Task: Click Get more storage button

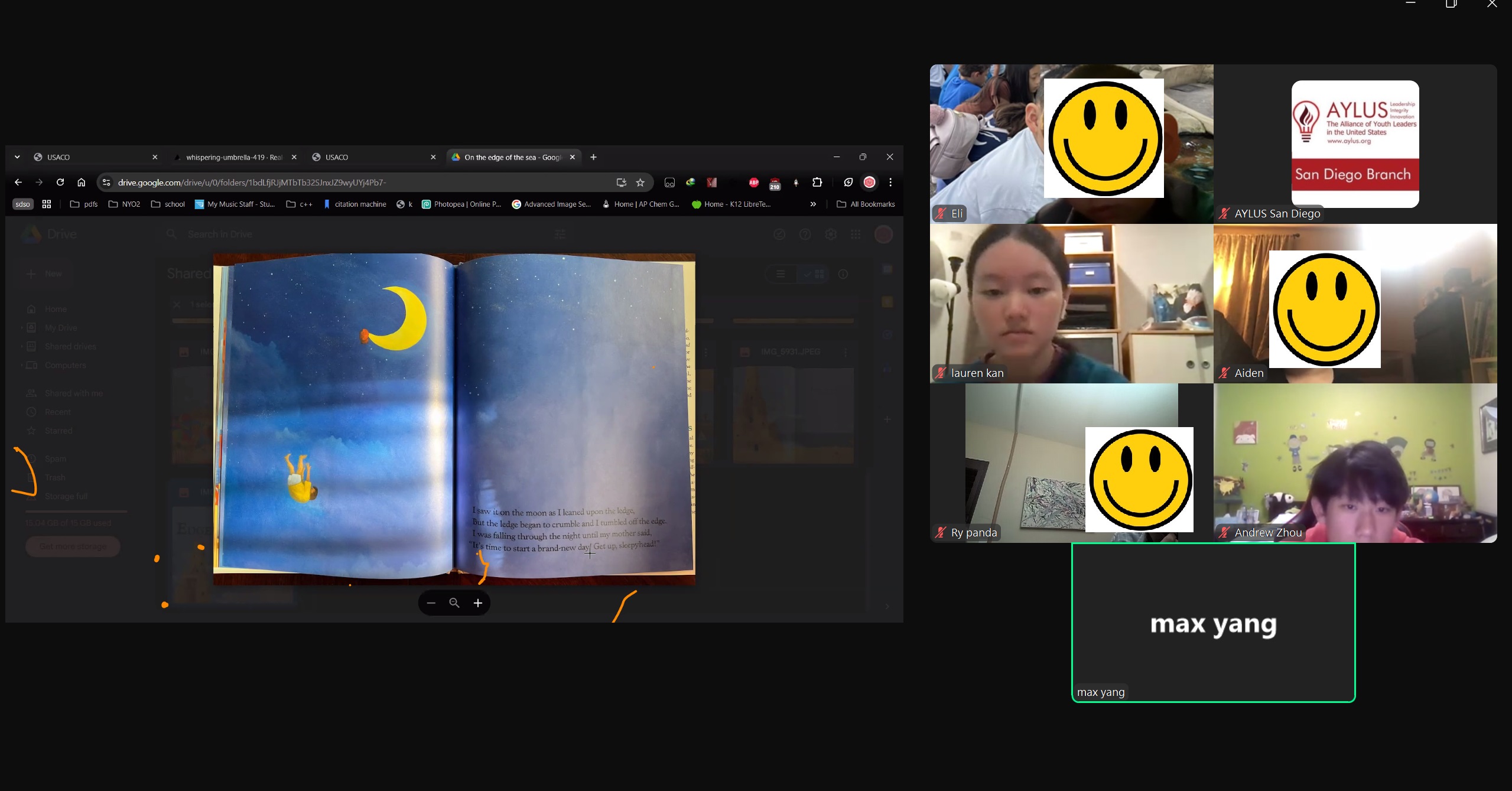Action: [73, 546]
